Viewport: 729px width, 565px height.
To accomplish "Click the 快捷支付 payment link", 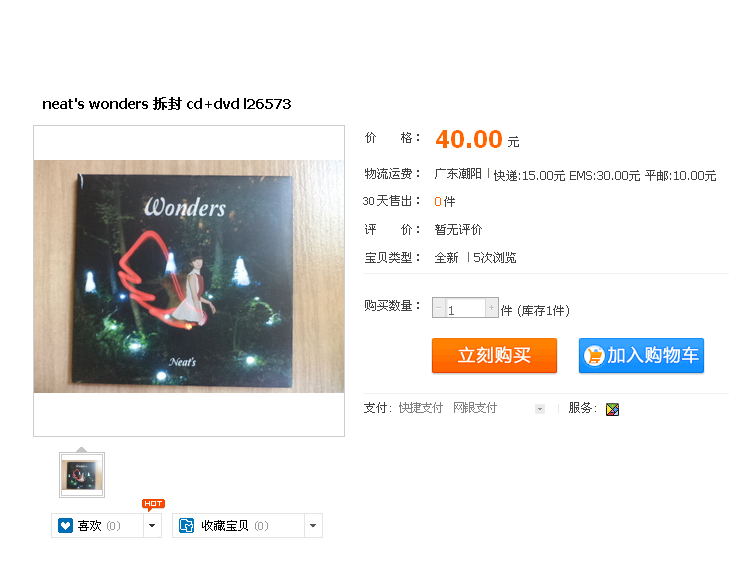I will [x=421, y=408].
